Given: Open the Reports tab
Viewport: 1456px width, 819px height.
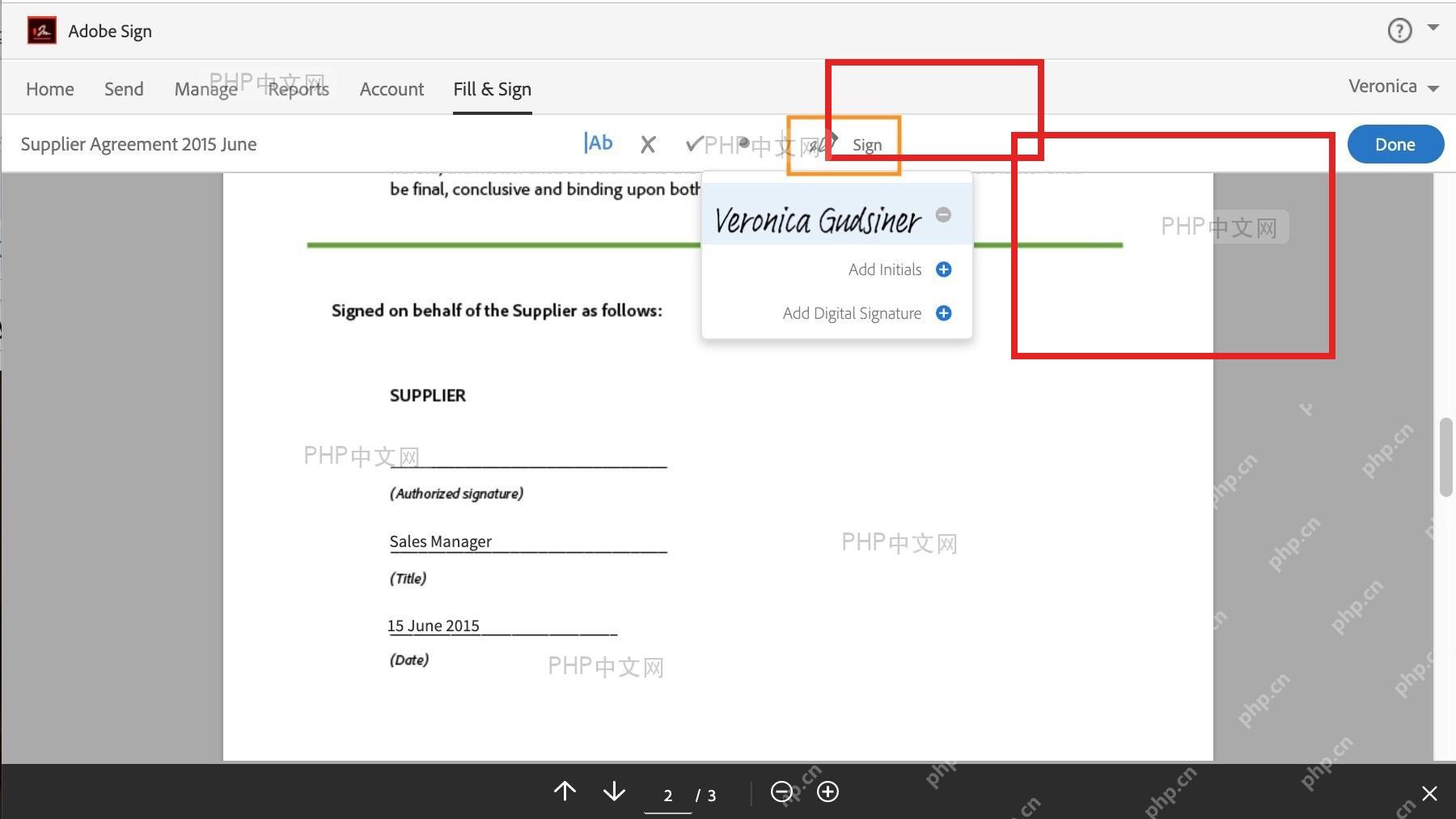Looking at the screenshot, I should pyautogui.click(x=298, y=89).
